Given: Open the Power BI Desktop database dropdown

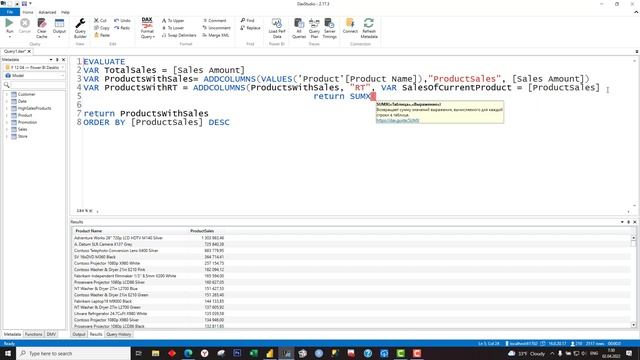Looking at the screenshot, I should [x=34, y=67].
